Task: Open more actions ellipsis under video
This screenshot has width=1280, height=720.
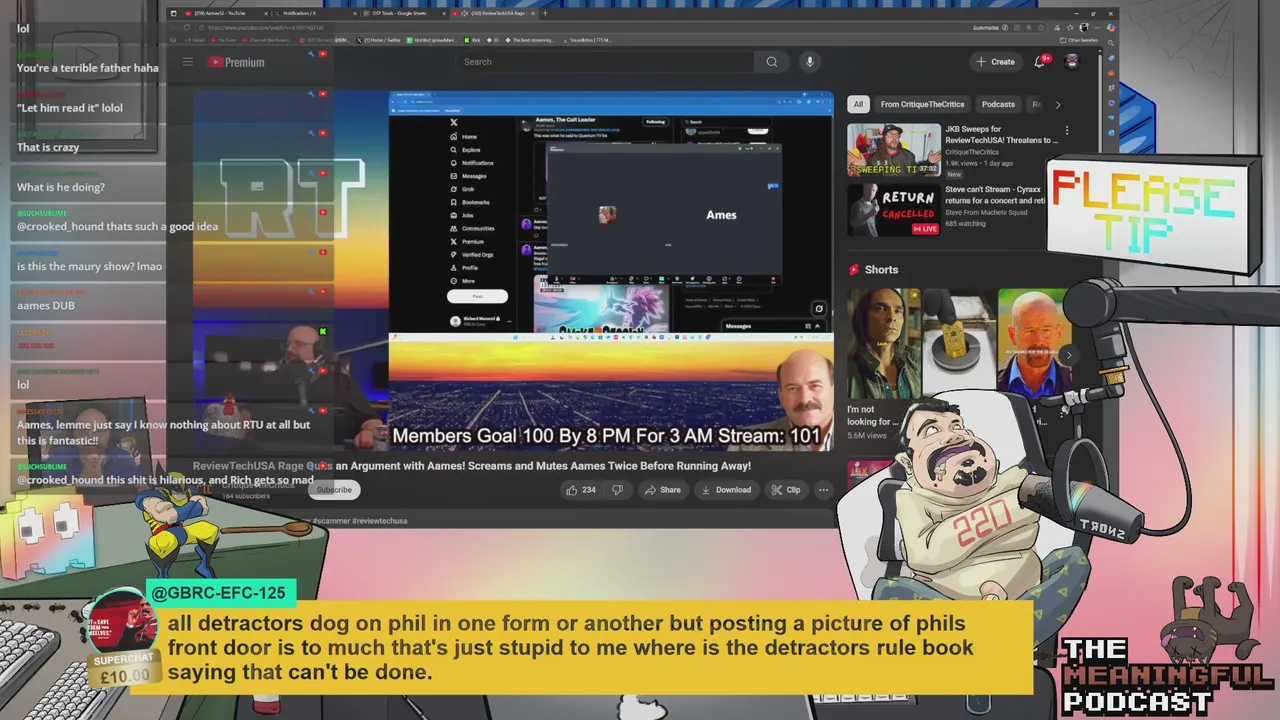Action: [x=823, y=490]
